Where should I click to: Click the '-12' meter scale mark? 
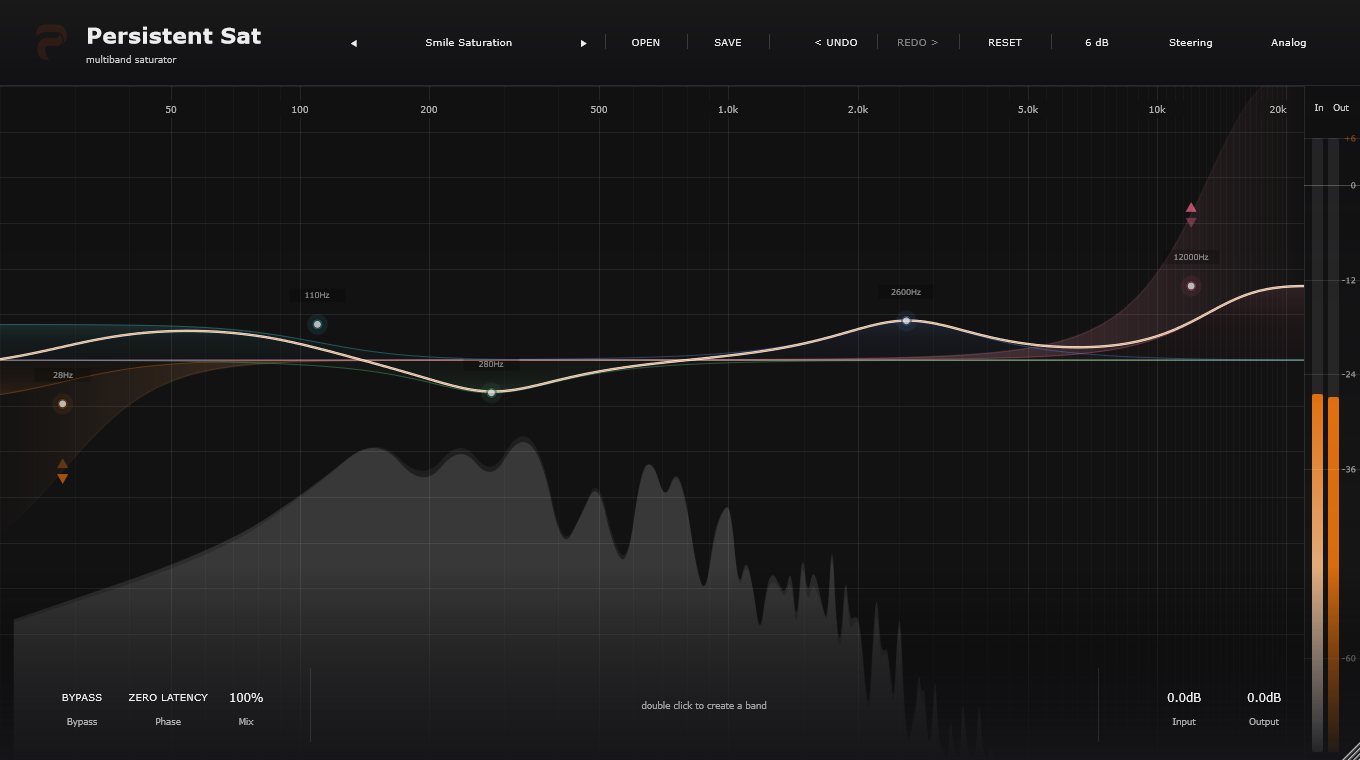coord(1350,280)
